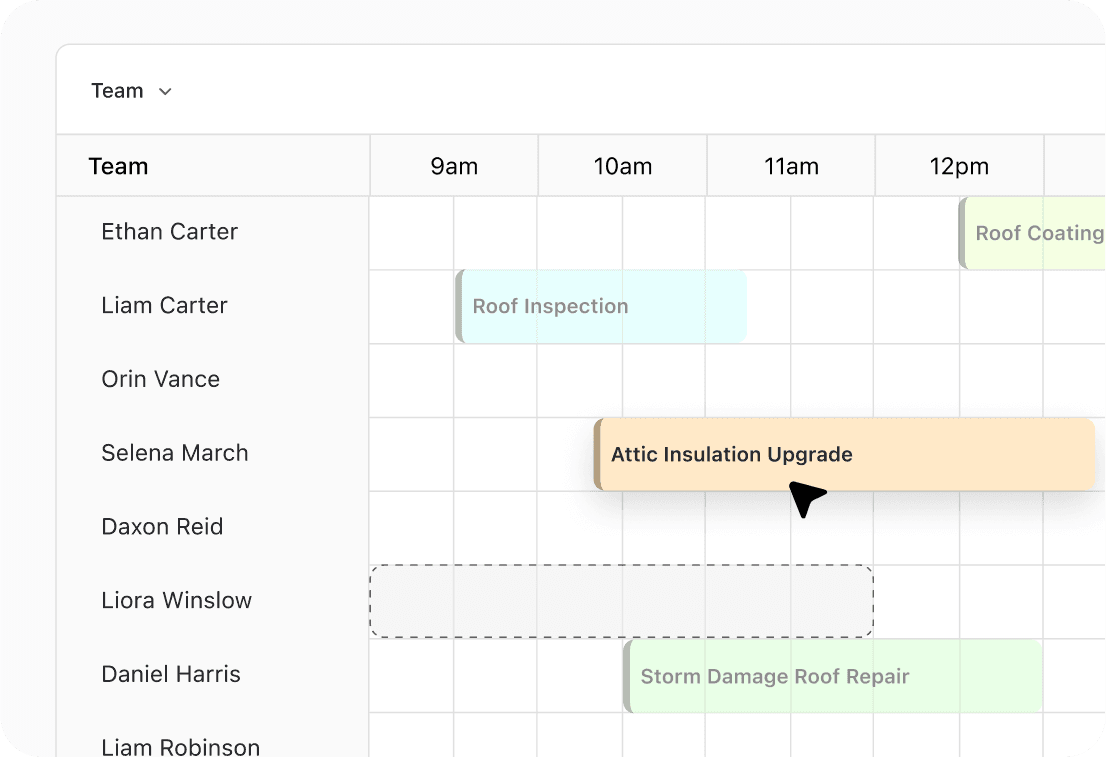
Task: Select team member Selena March
Action: click(175, 453)
